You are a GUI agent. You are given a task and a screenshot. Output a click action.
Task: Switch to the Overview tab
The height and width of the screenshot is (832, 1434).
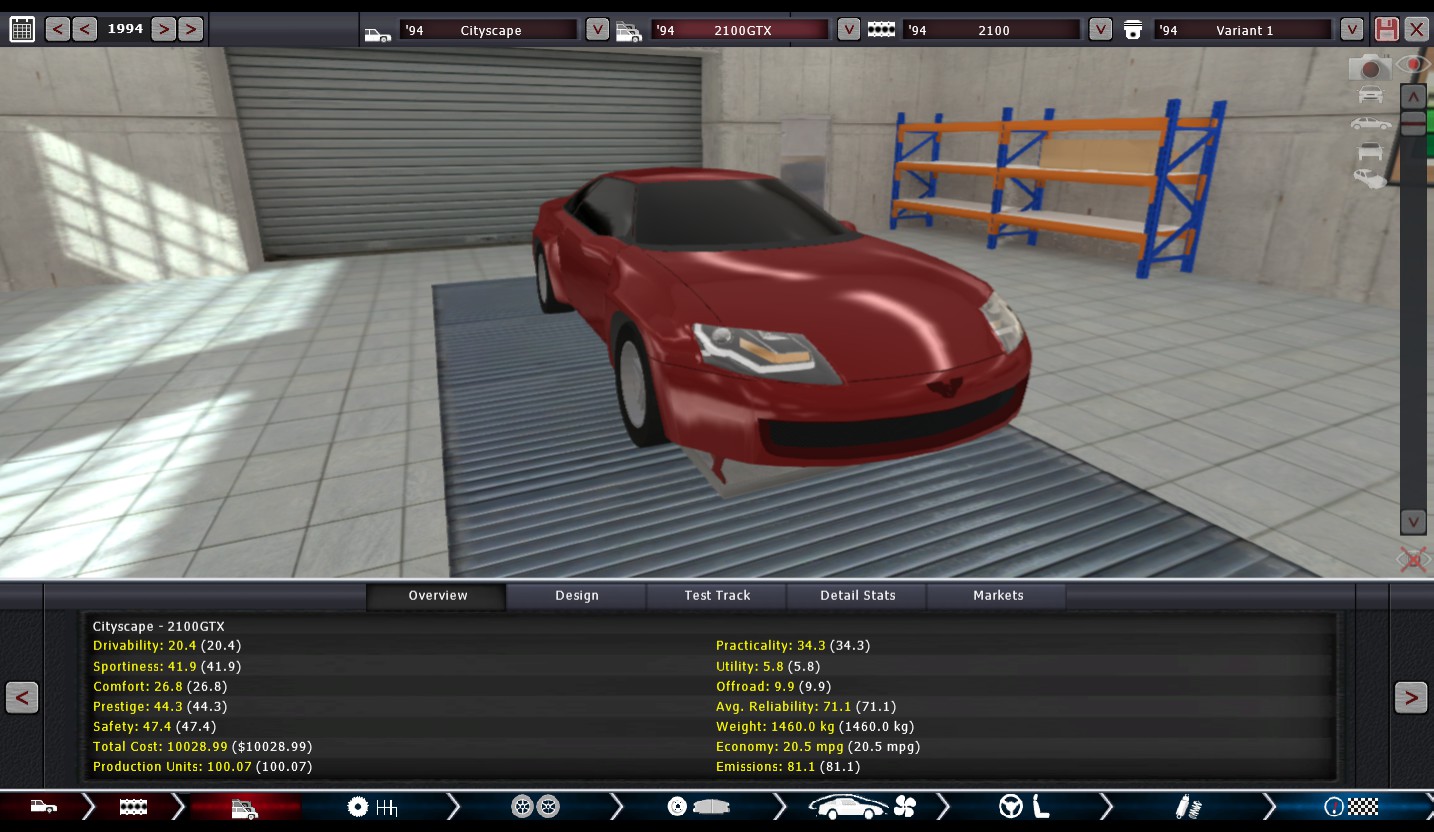point(437,596)
